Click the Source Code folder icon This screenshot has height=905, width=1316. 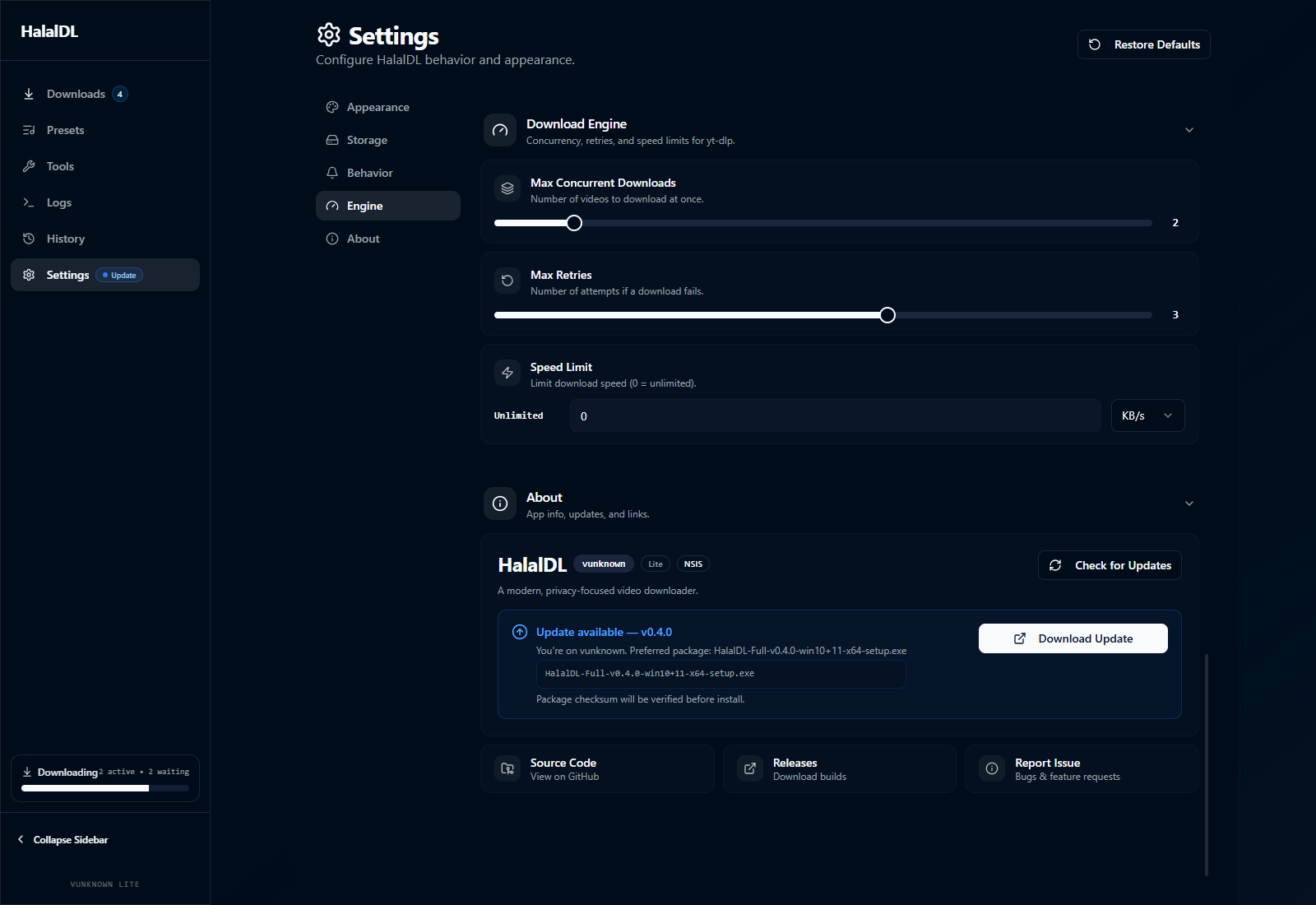[507, 768]
